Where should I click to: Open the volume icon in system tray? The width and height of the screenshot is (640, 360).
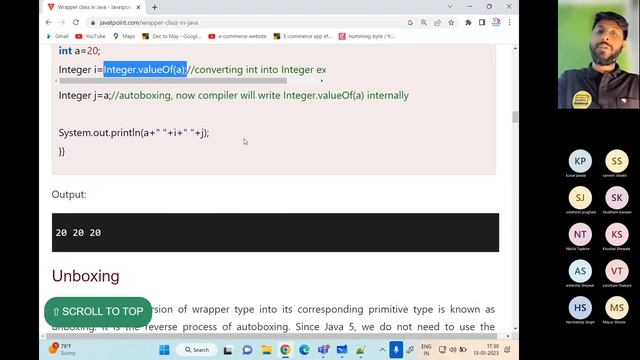[x=453, y=350]
